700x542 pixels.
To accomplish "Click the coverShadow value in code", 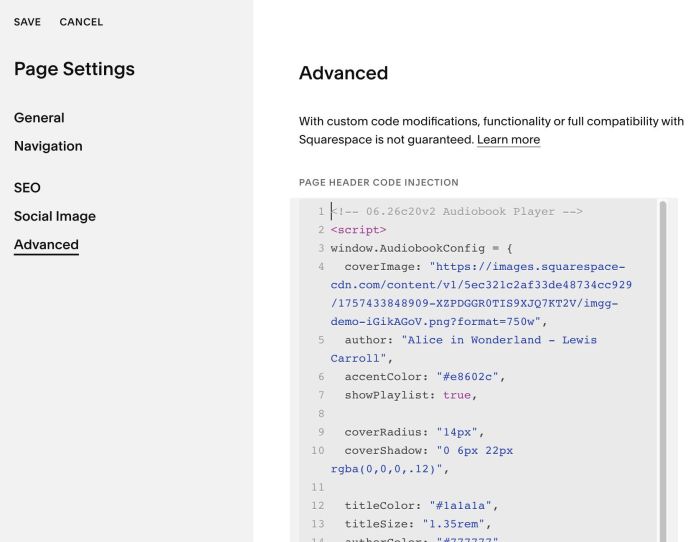I will click(x=422, y=460).
